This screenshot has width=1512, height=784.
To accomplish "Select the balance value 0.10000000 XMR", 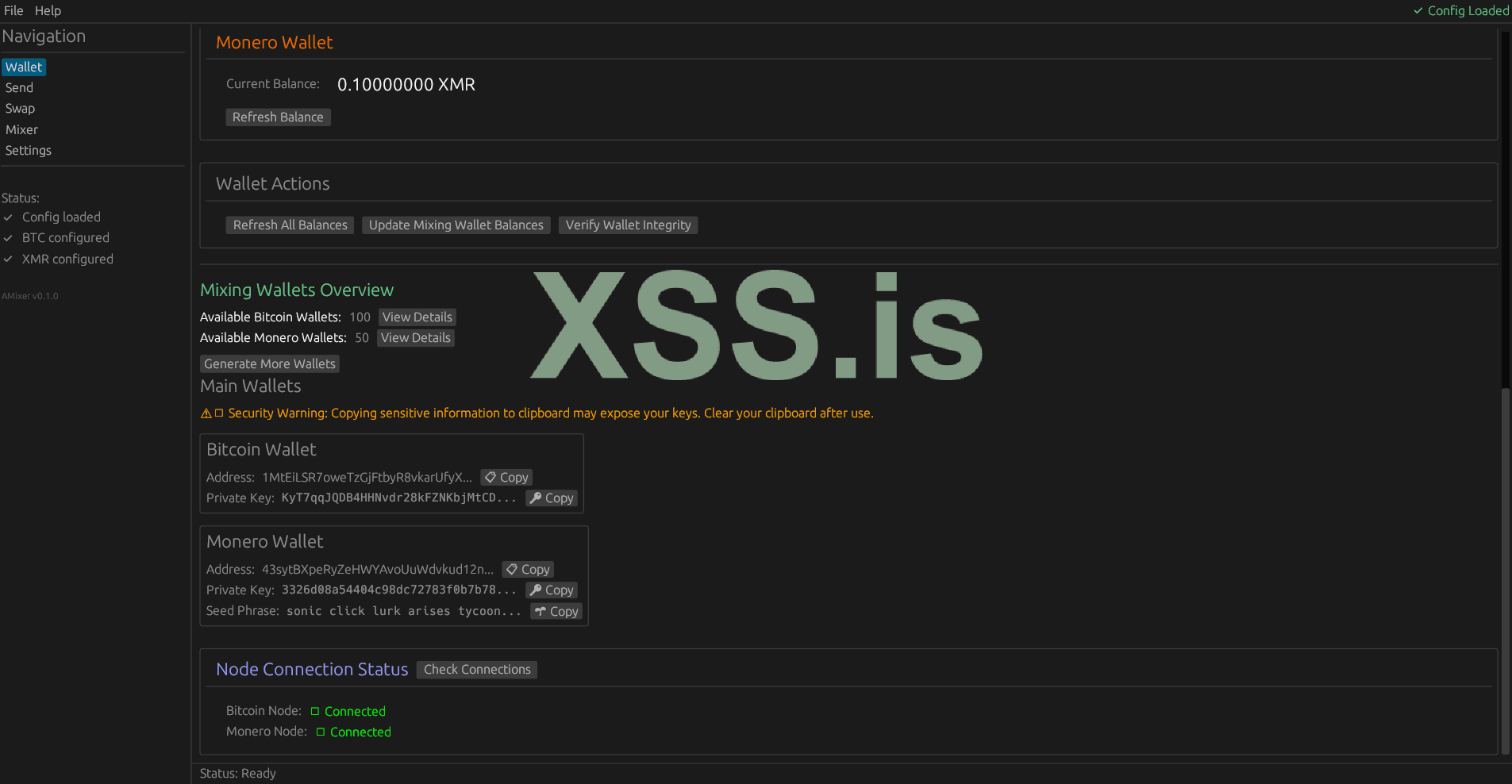I will coord(406,84).
